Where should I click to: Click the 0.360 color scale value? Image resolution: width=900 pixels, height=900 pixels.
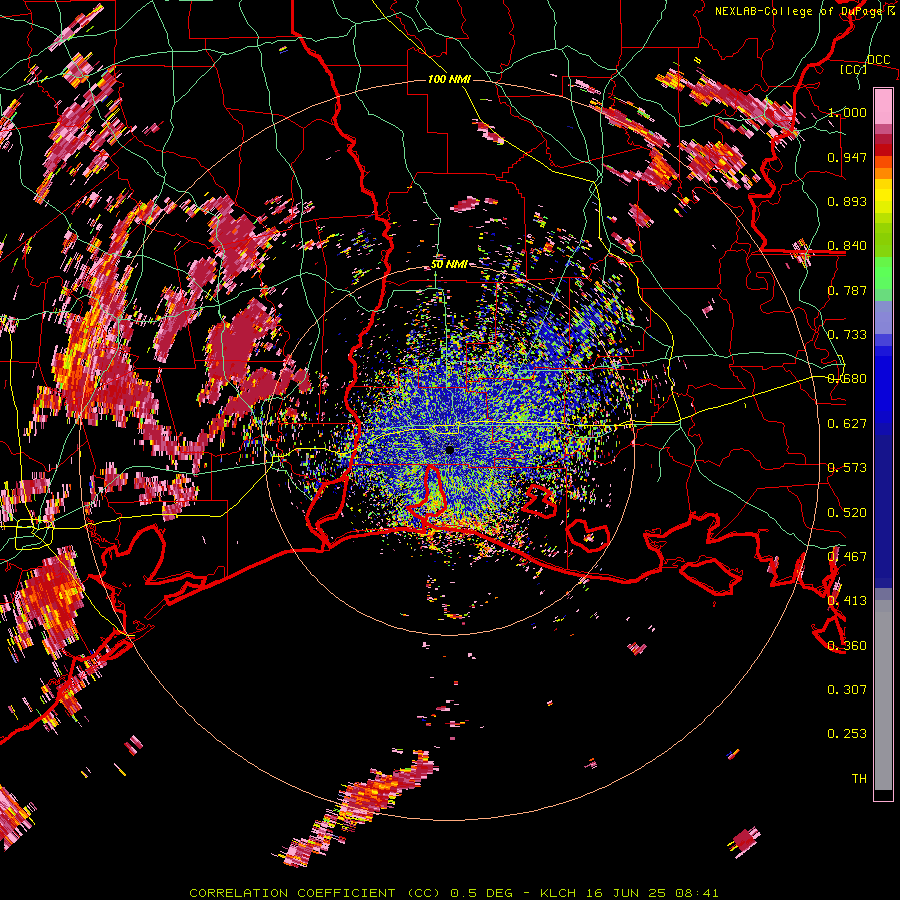847,646
